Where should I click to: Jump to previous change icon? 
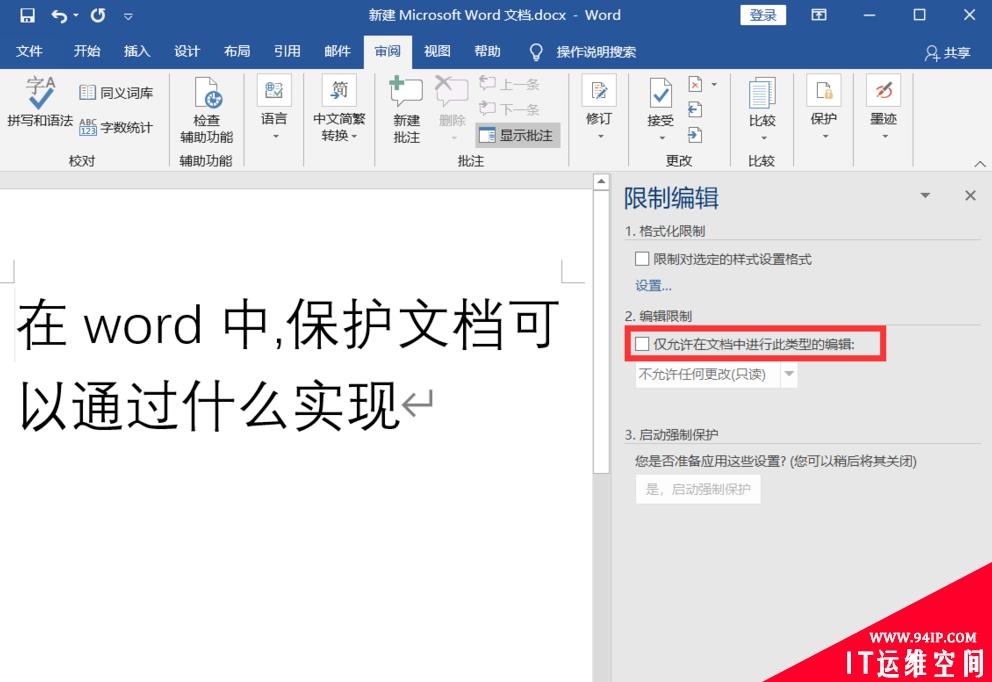point(695,109)
